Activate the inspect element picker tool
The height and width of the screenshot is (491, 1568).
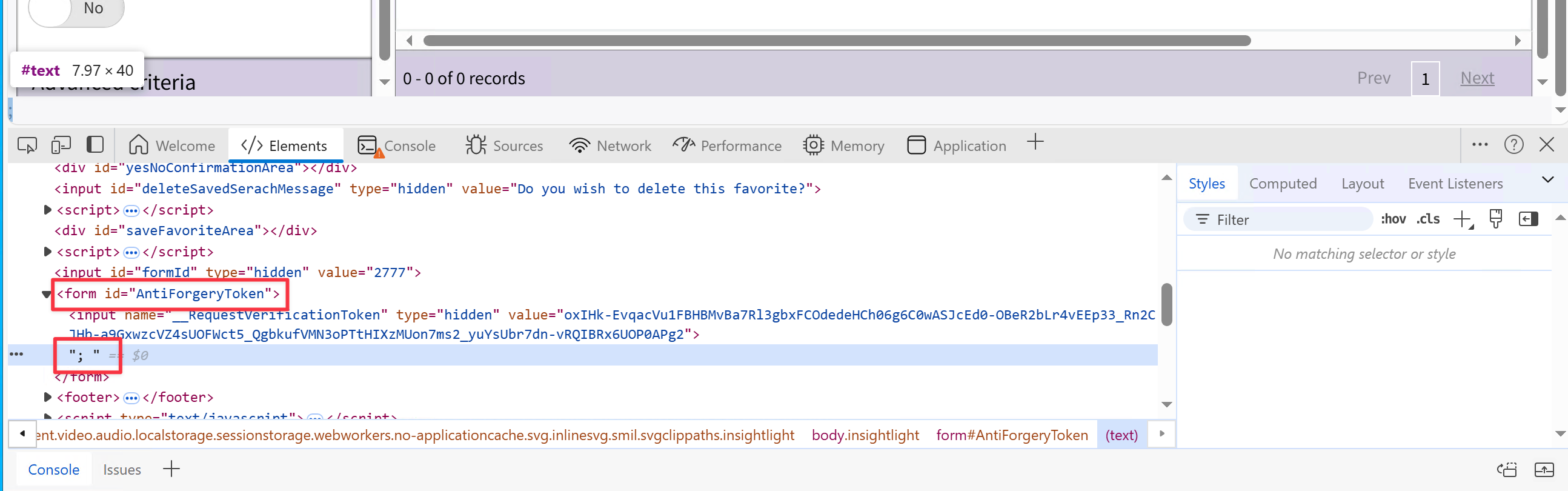27,145
